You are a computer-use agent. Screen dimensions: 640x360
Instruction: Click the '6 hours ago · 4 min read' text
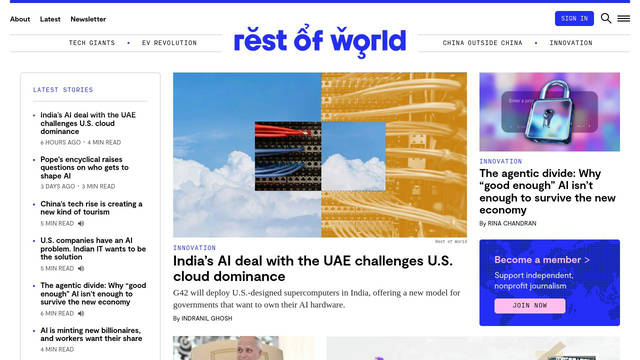coord(80,142)
